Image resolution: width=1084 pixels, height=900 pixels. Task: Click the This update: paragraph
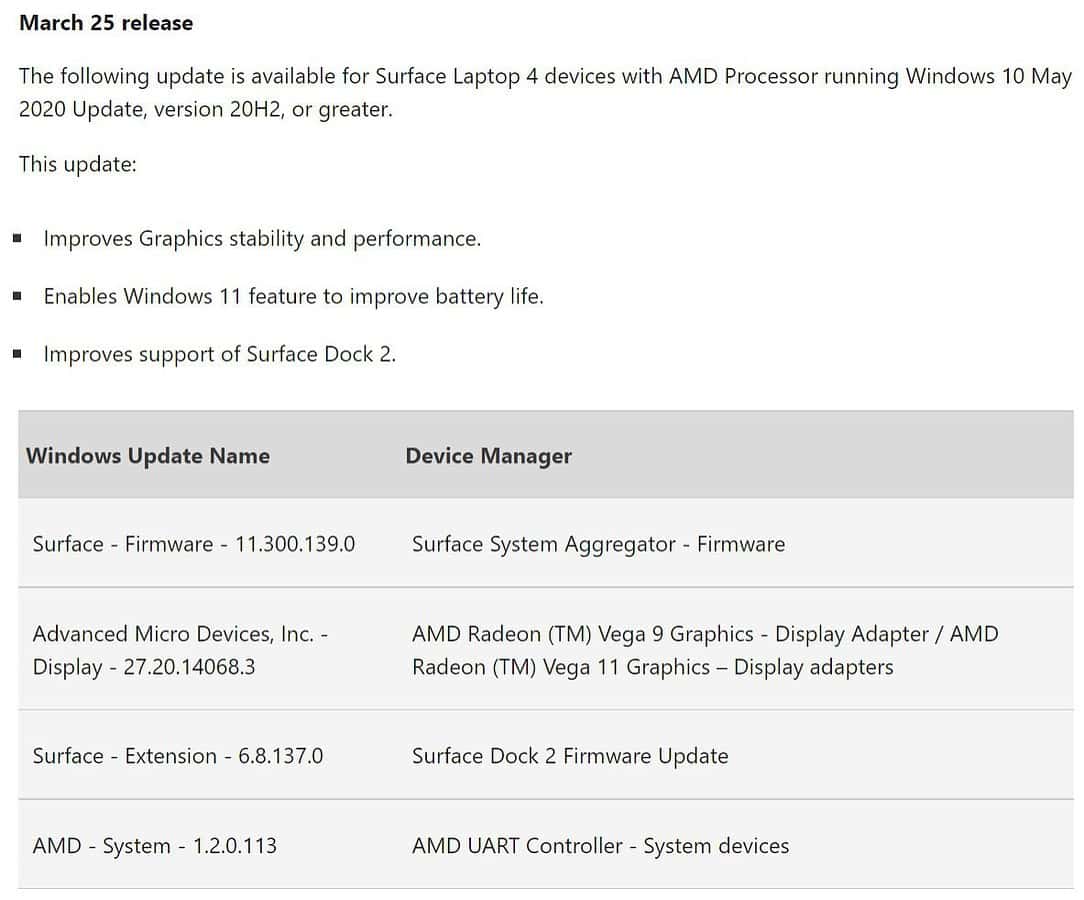tap(77, 165)
